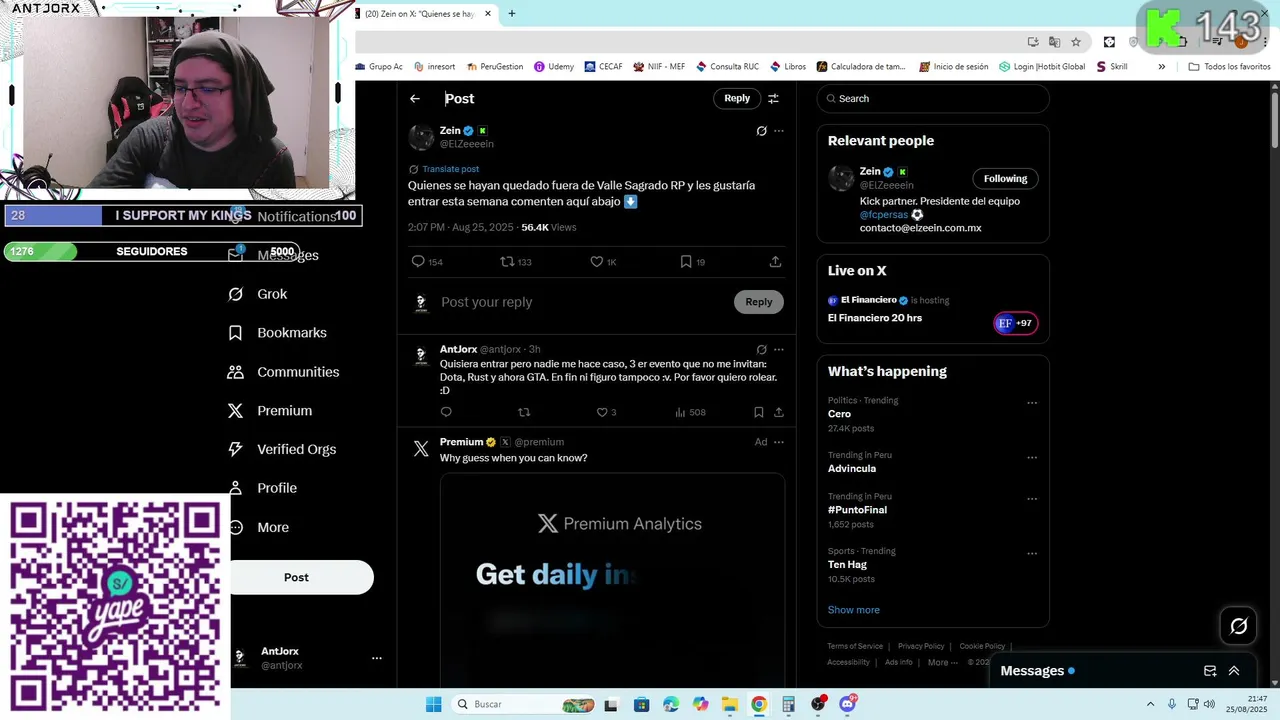Open Discord from taskbar
This screenshot has height=720, width=1280.
848,705
